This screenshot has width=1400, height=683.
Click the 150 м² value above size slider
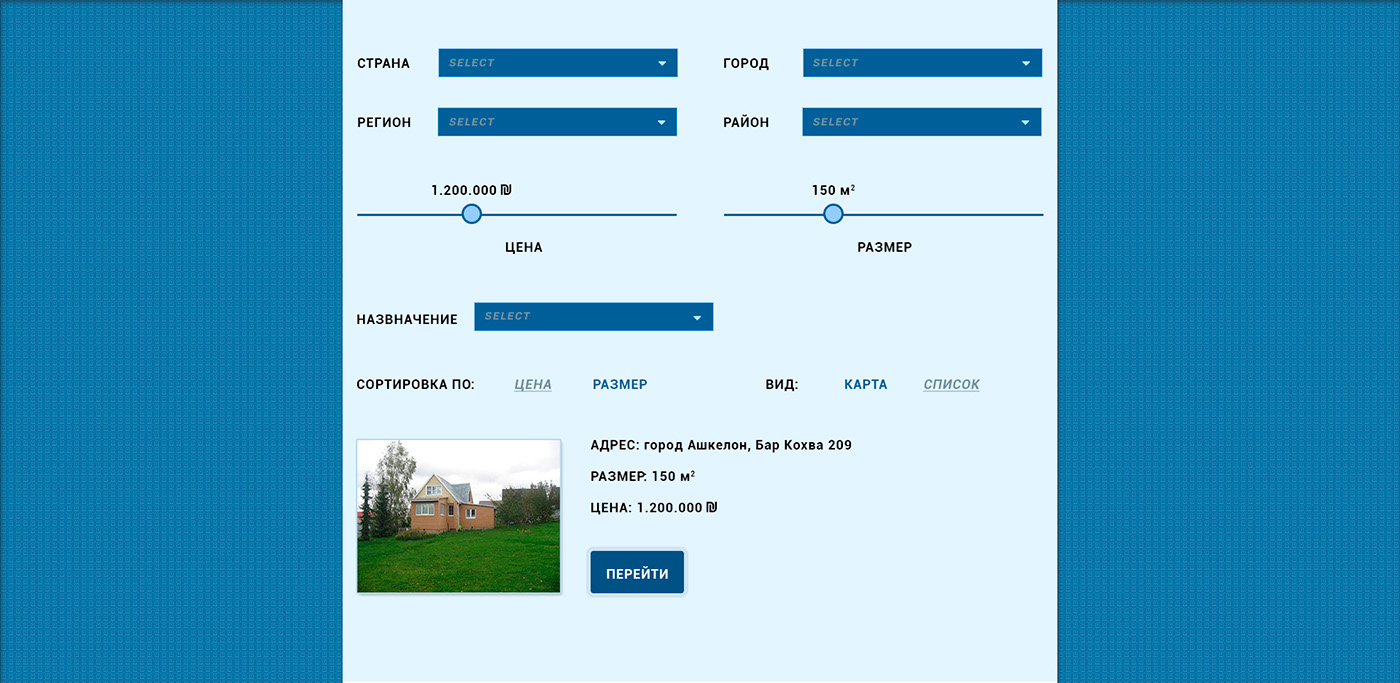(x=833, y=190)
